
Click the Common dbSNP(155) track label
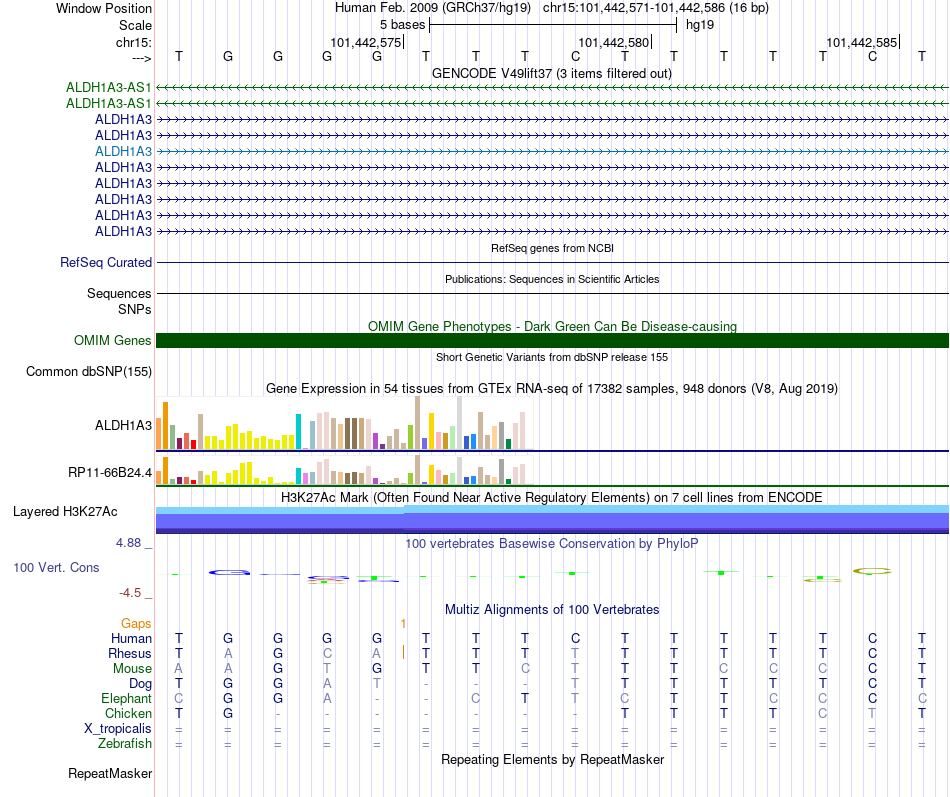(89, 372)
